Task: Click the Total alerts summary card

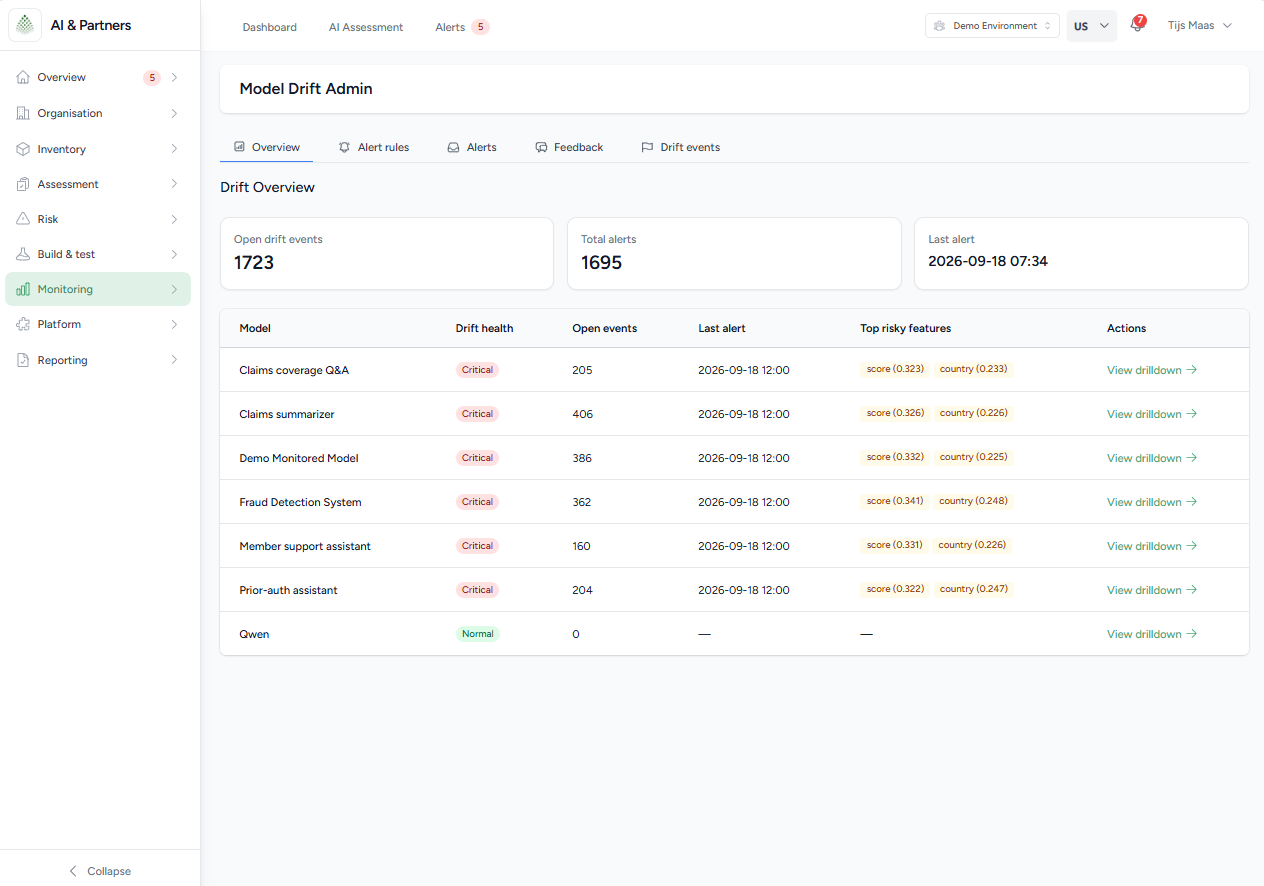Action: (734, 254)
